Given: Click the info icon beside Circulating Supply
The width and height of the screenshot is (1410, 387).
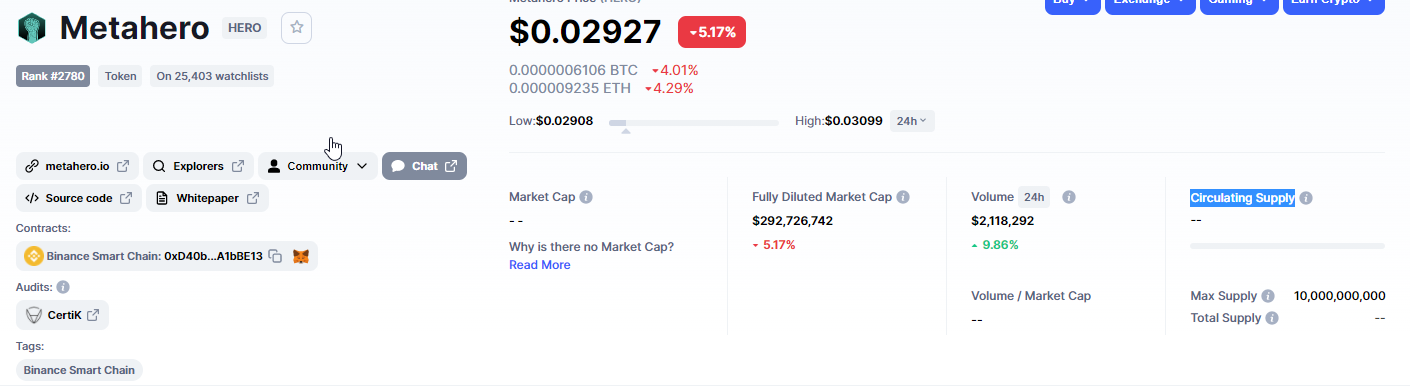Looking at the screenshot, I should tap(1306, 198).
